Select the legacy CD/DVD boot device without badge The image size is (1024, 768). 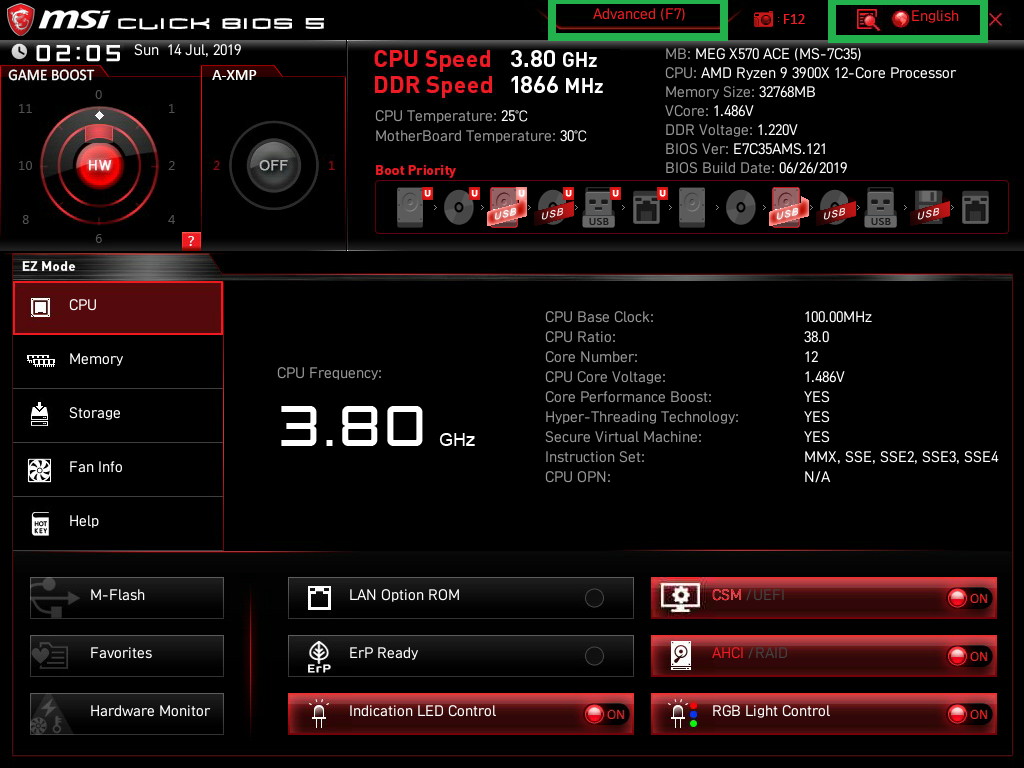[741, 208]
